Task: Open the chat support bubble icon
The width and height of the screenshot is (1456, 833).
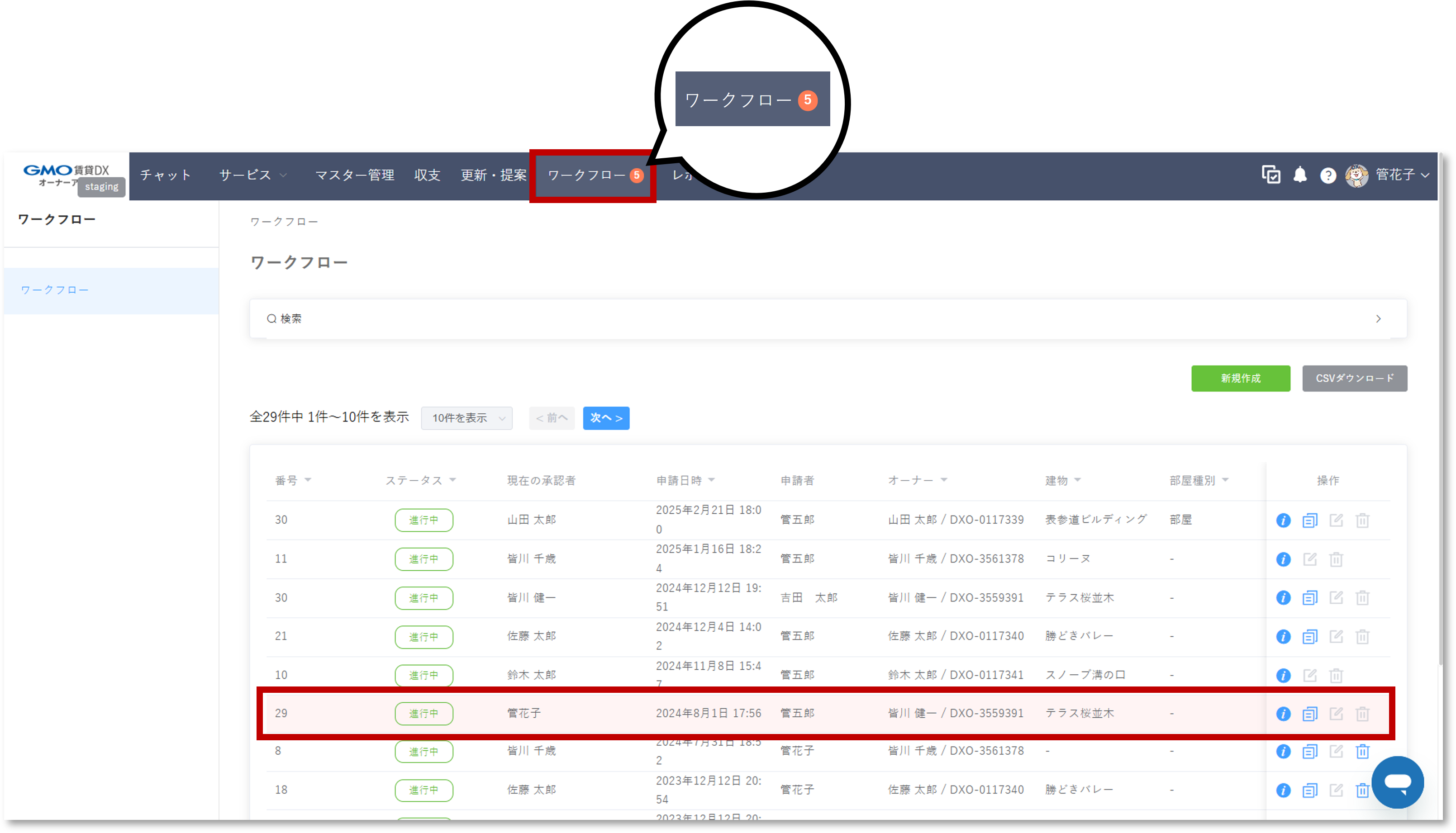Action: tap(1397, 782)
